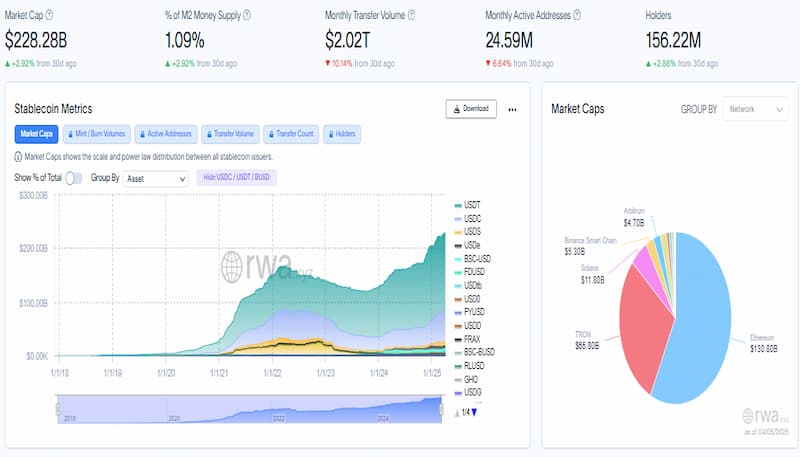Toggle FRAX series in legend
The image size is (800, 457).
coord(467,339)
